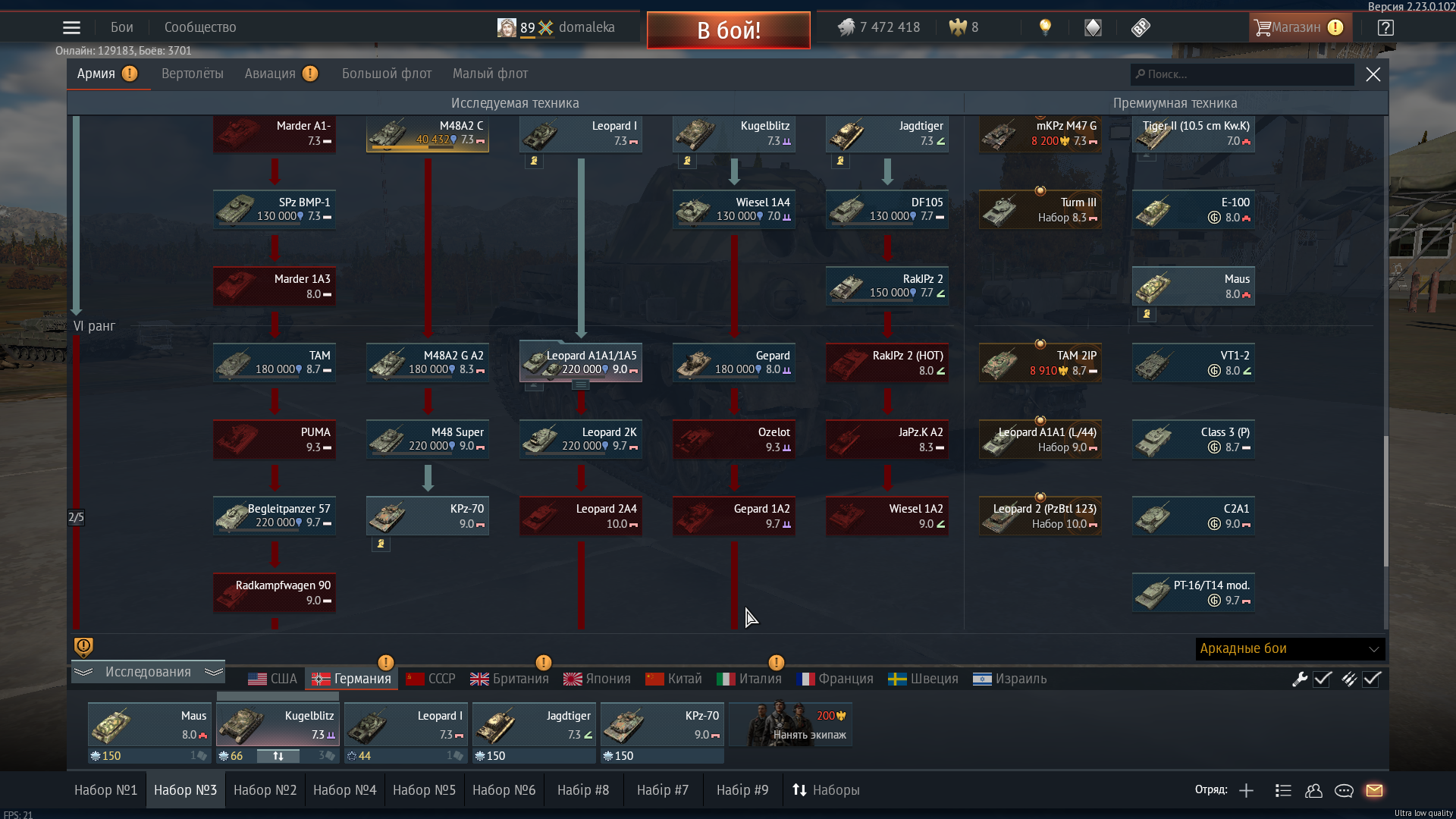This screenshot has height=819, width=1456.
Task: Add a squad member with plus icon
Action: [1246, 790]
